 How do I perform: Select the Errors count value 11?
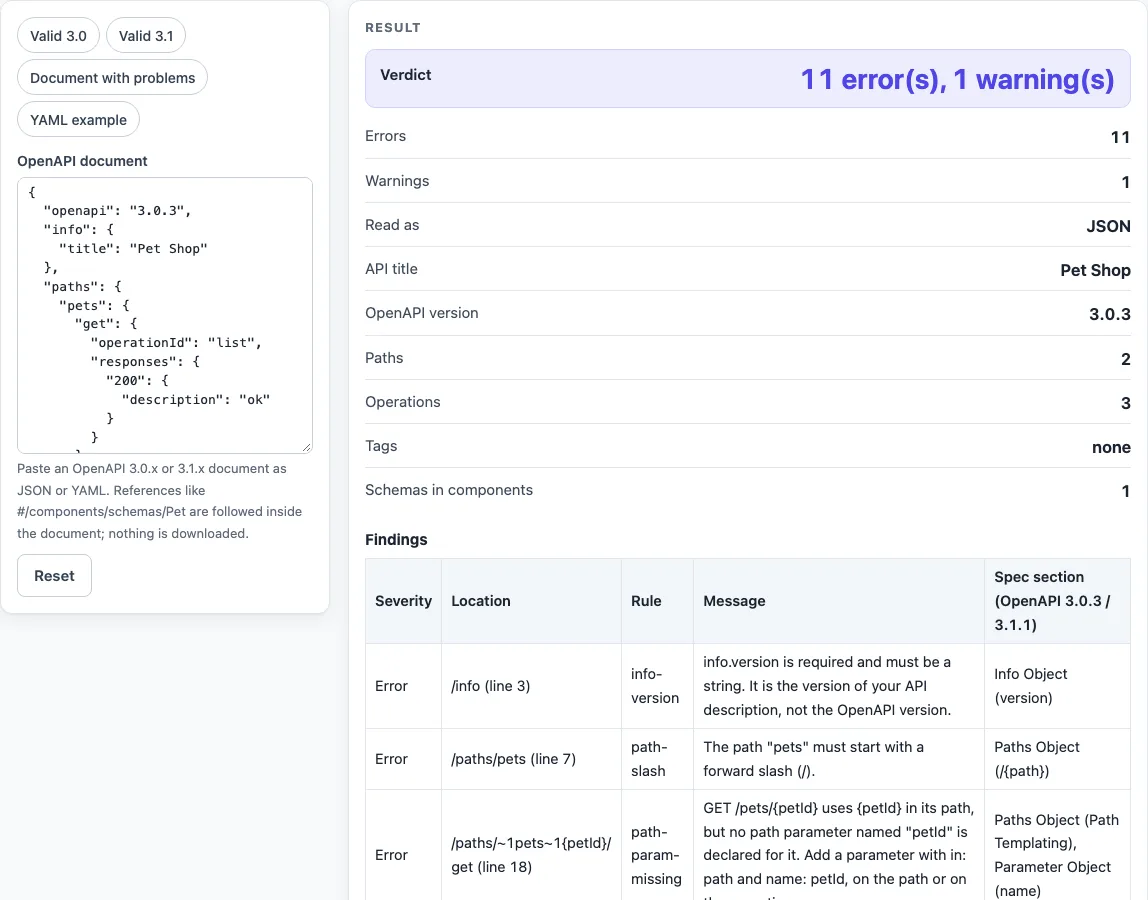tap(1119, 137)
